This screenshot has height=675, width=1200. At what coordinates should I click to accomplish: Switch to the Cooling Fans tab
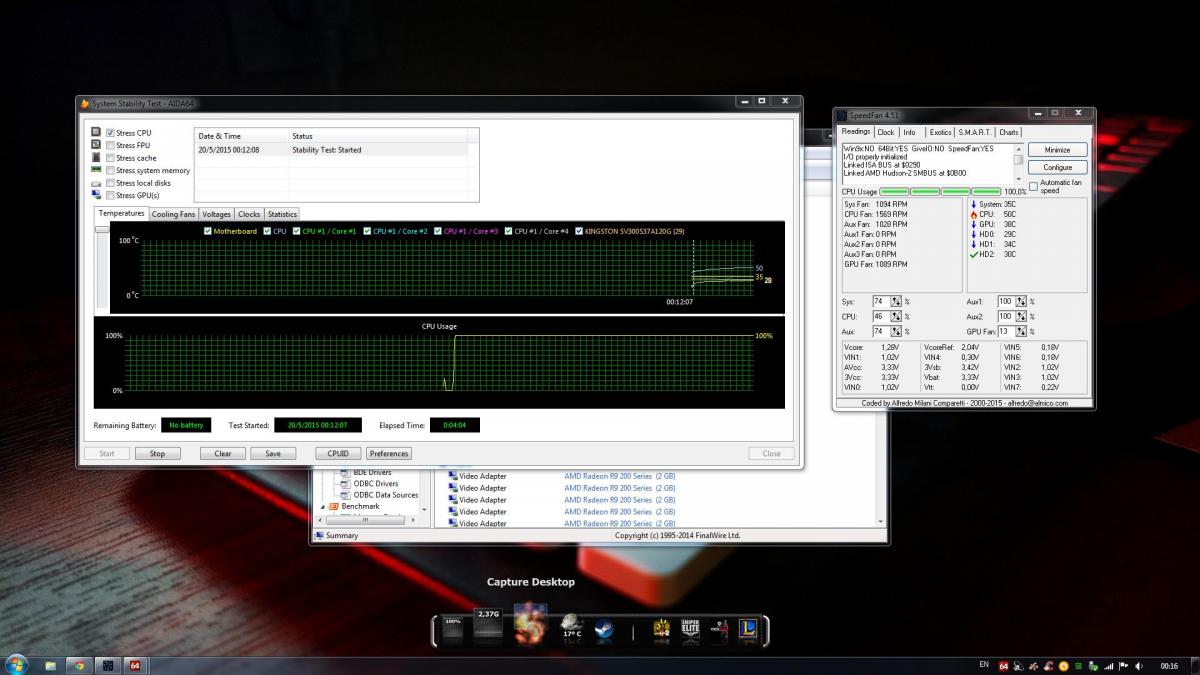point(173,214)
